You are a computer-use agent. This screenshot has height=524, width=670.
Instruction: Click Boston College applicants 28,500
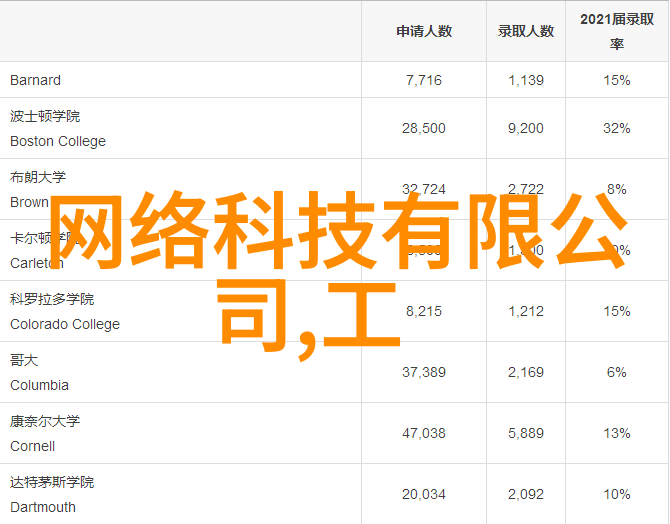pyautogui.click(x=424, y=128)
